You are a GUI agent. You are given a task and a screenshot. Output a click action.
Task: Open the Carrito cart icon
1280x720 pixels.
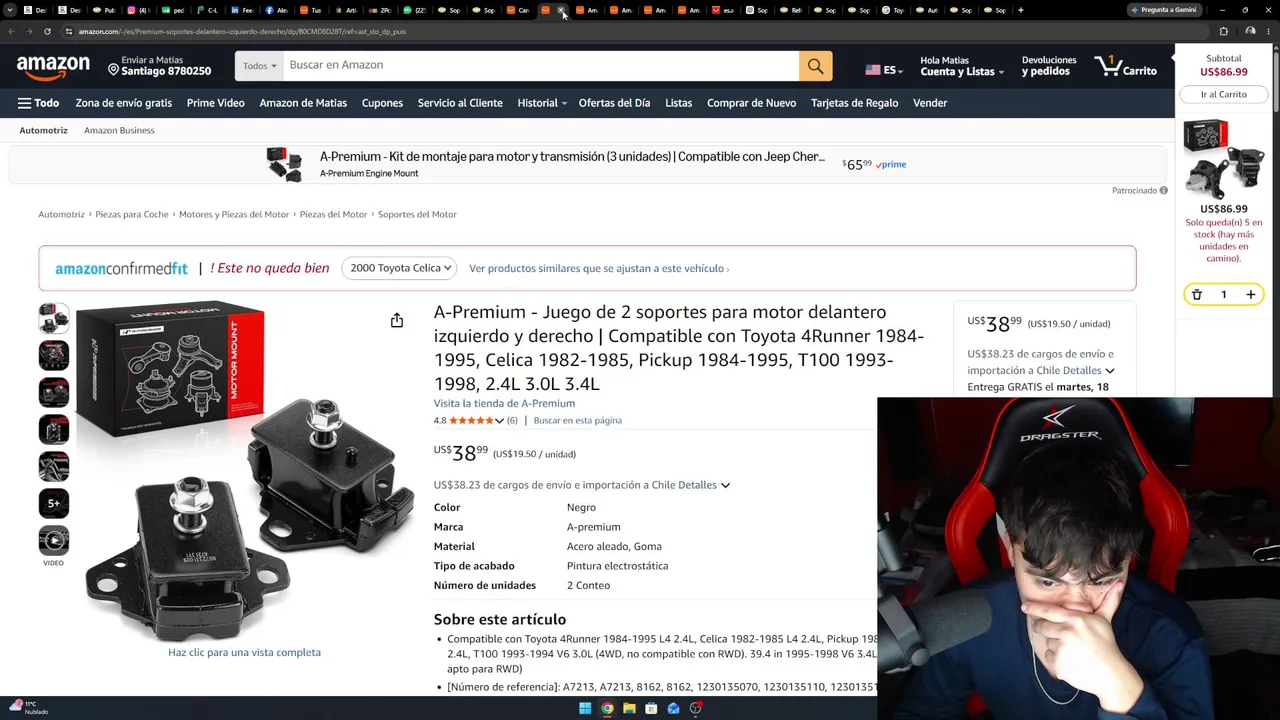pyautogui.click(x=1126, y=66)
